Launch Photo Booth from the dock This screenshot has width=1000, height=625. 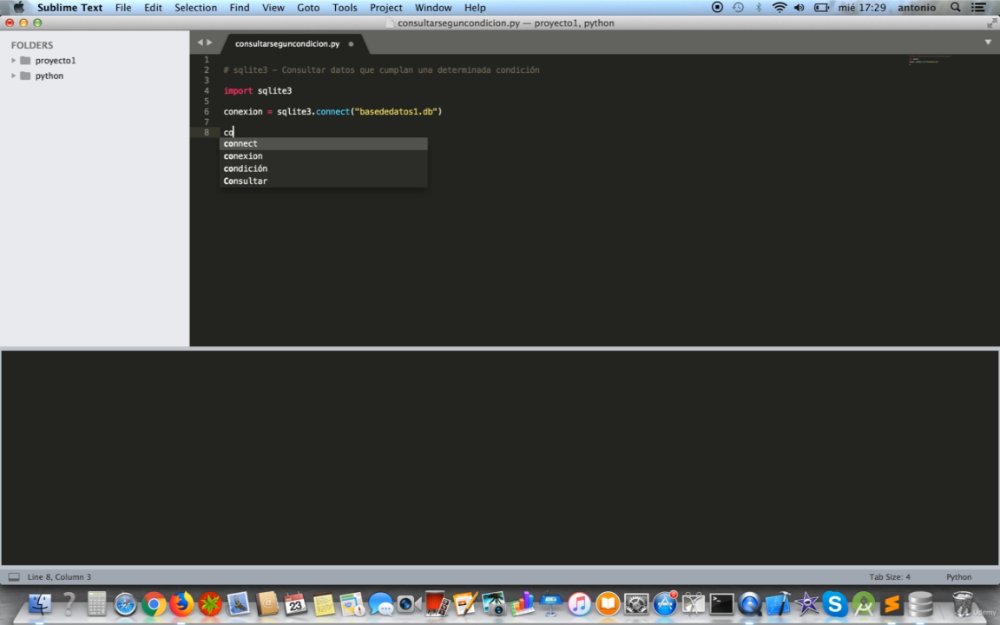point(436,604)
